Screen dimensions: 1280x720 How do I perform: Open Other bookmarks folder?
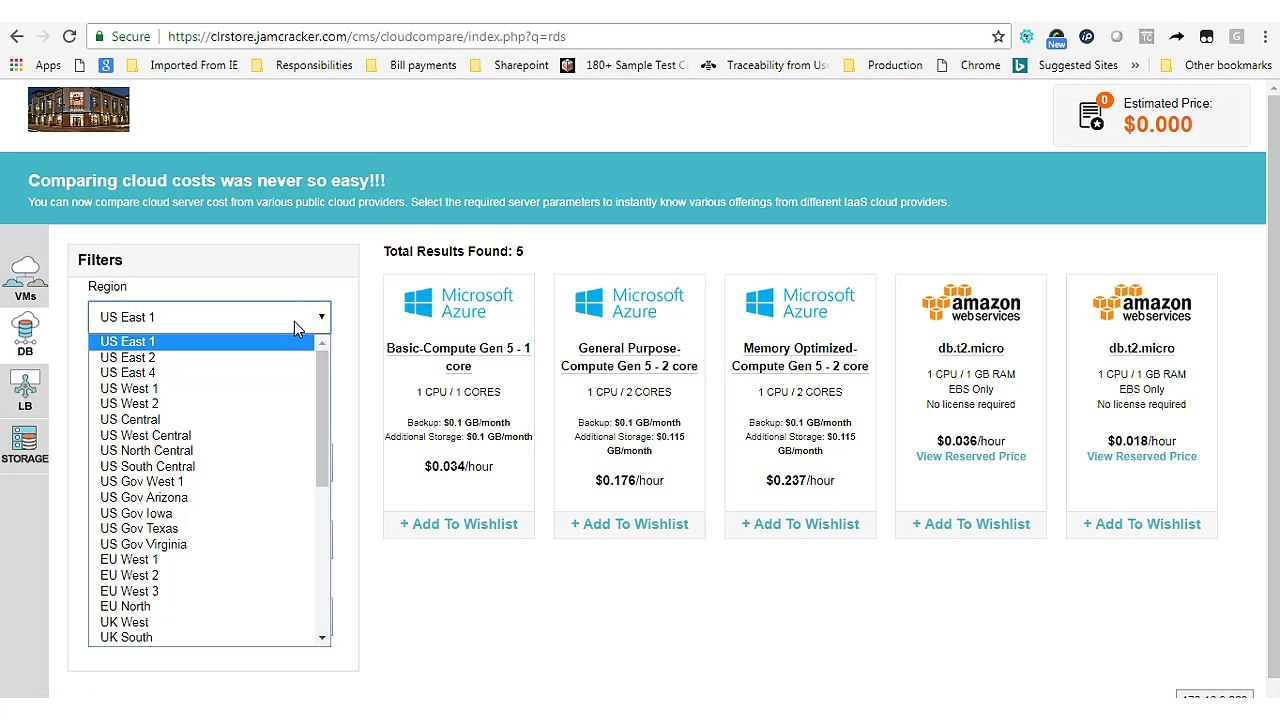(x=1215, y=65)
